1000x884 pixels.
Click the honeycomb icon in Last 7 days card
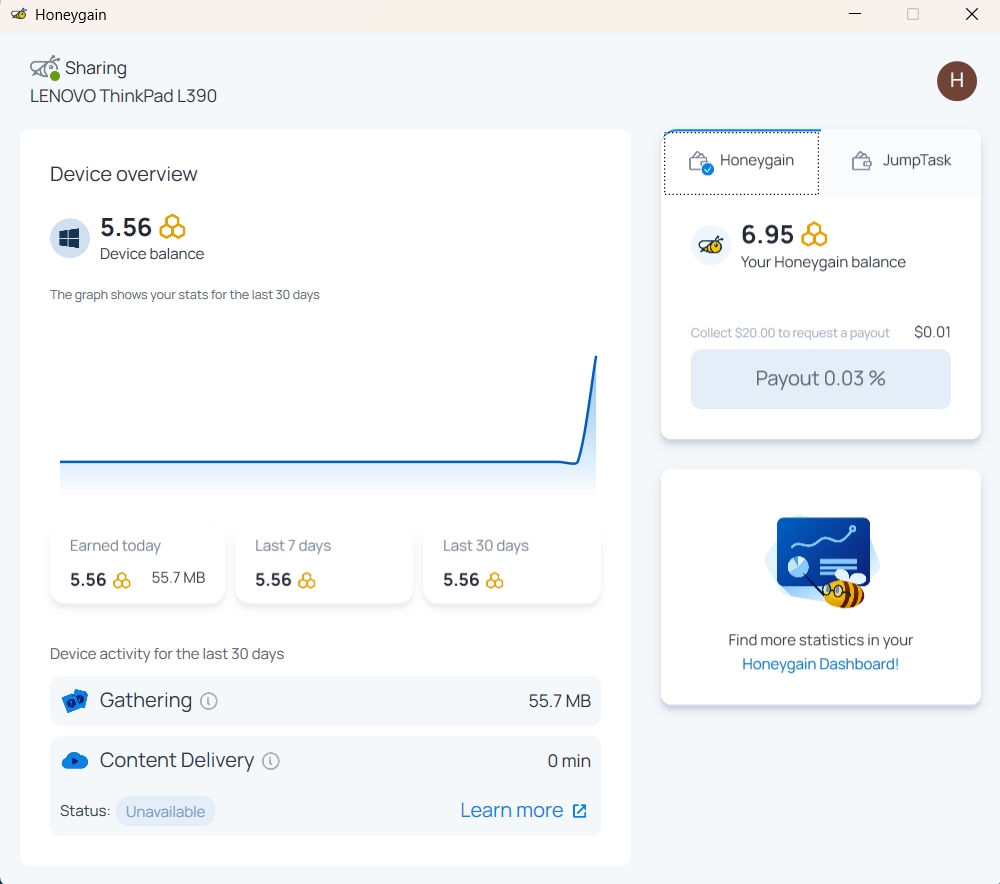click(307, 580)
